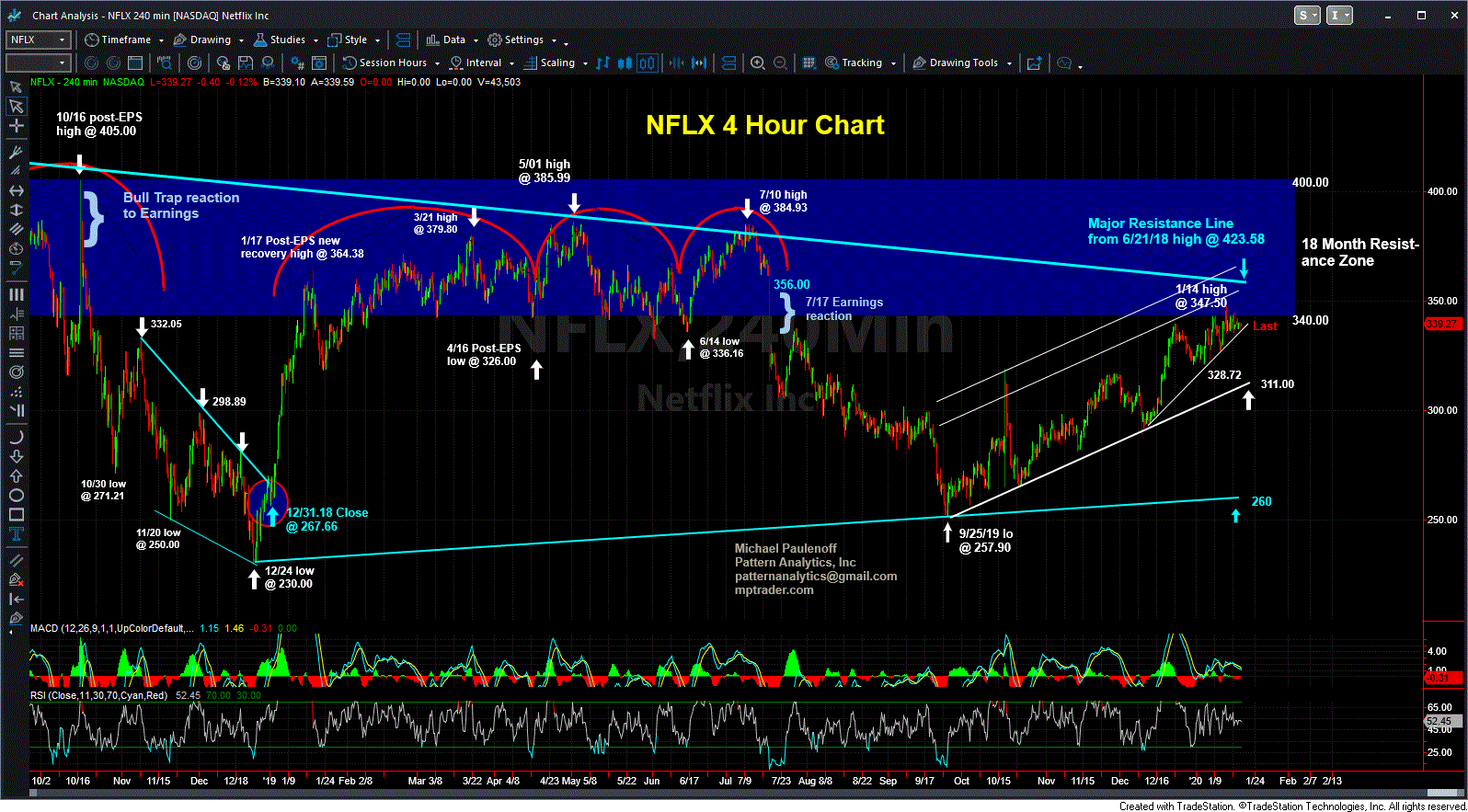This screenshot has width=1468, height=812.
Task: Select the circular target drawing tool
Action: point(16,372)
